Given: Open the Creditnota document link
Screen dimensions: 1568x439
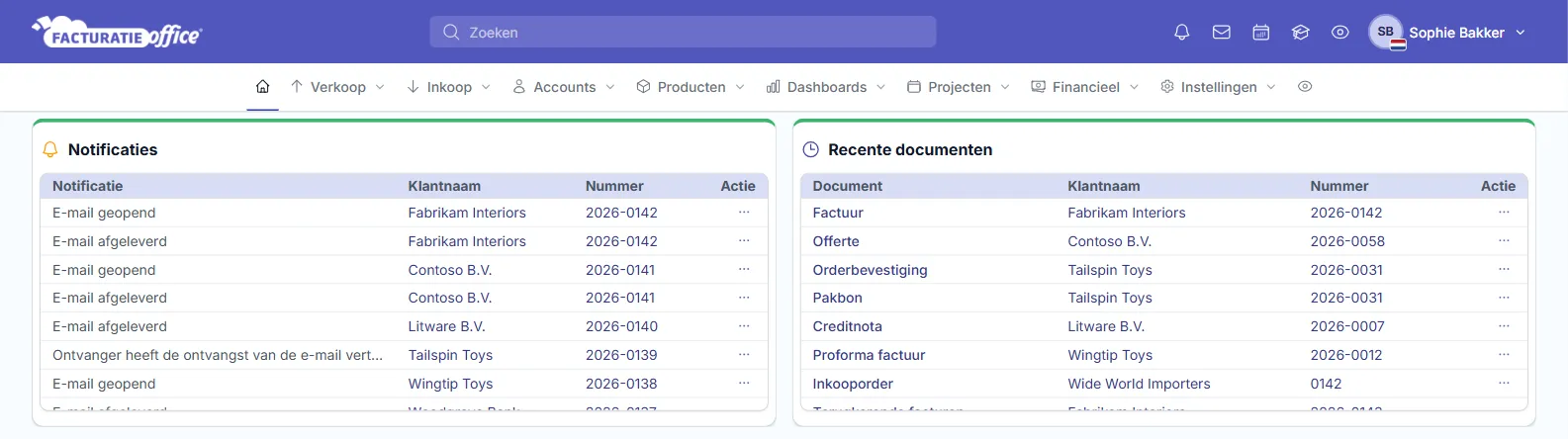Looking at the screenshot, I should 847,326.
